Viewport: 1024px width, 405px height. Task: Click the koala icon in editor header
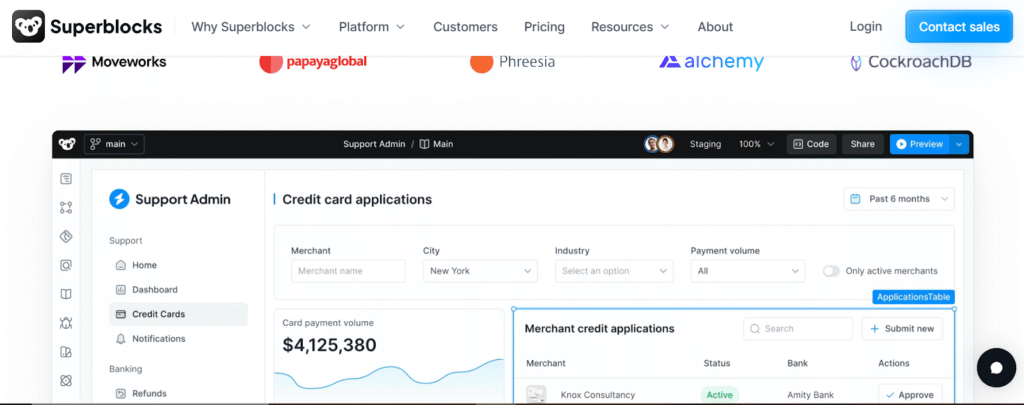pyautogui.click(x=67, y=144)
